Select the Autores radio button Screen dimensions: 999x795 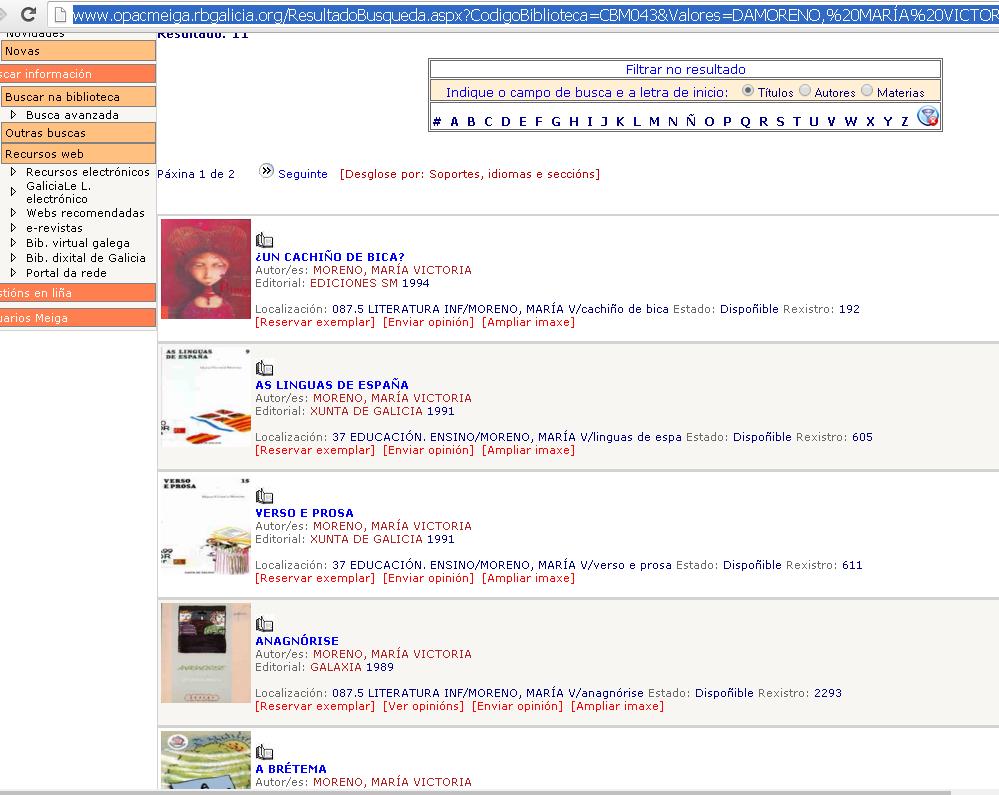pos(805,90)
